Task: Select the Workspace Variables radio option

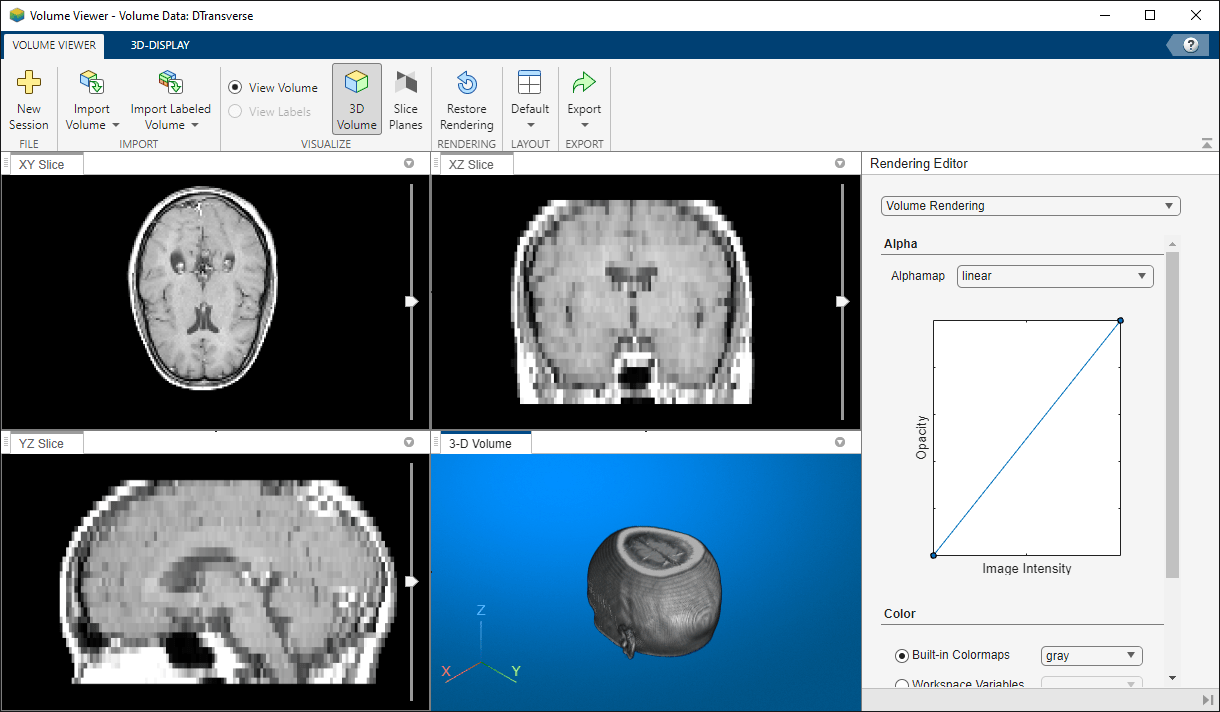Action: point(902,684)
